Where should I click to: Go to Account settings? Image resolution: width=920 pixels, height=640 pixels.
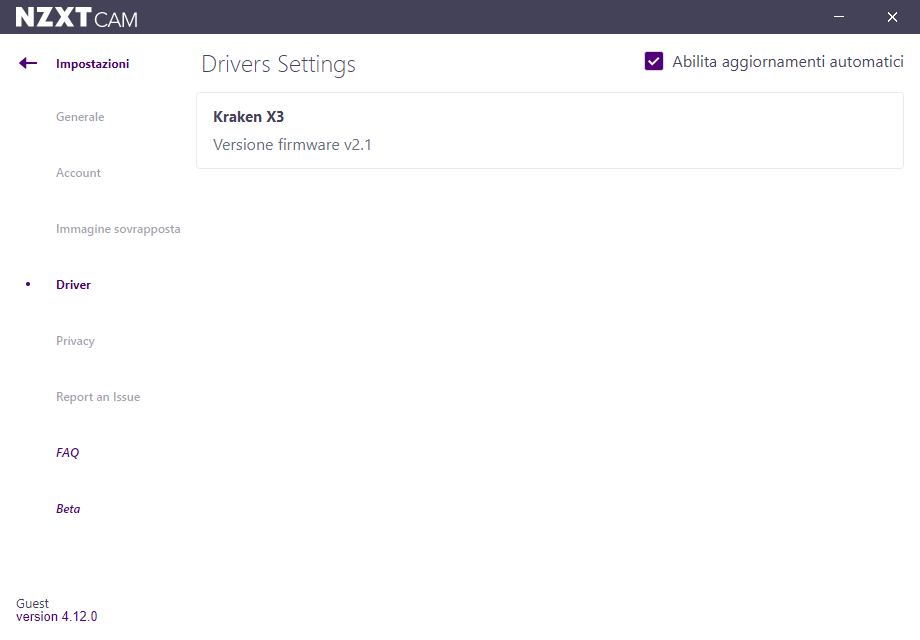(78, 173)
